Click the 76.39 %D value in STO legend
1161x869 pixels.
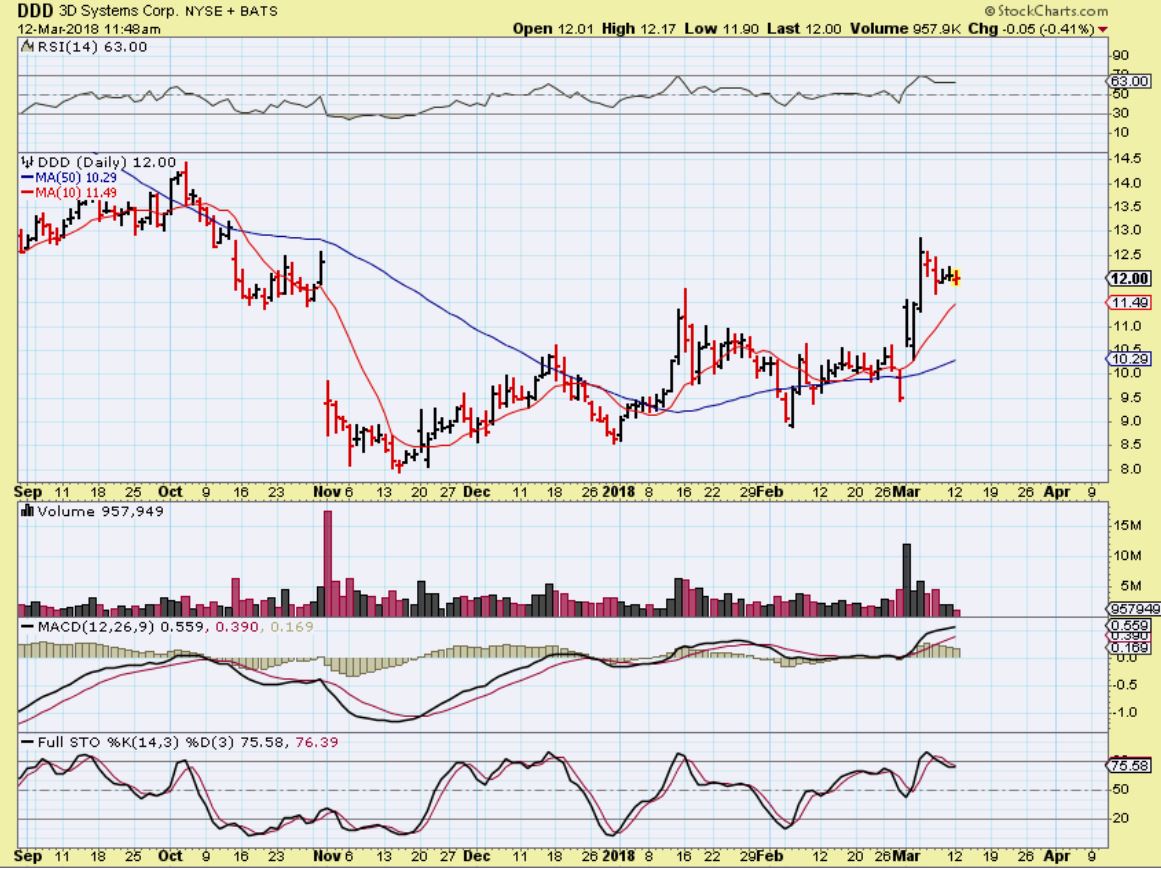(316, 742)
